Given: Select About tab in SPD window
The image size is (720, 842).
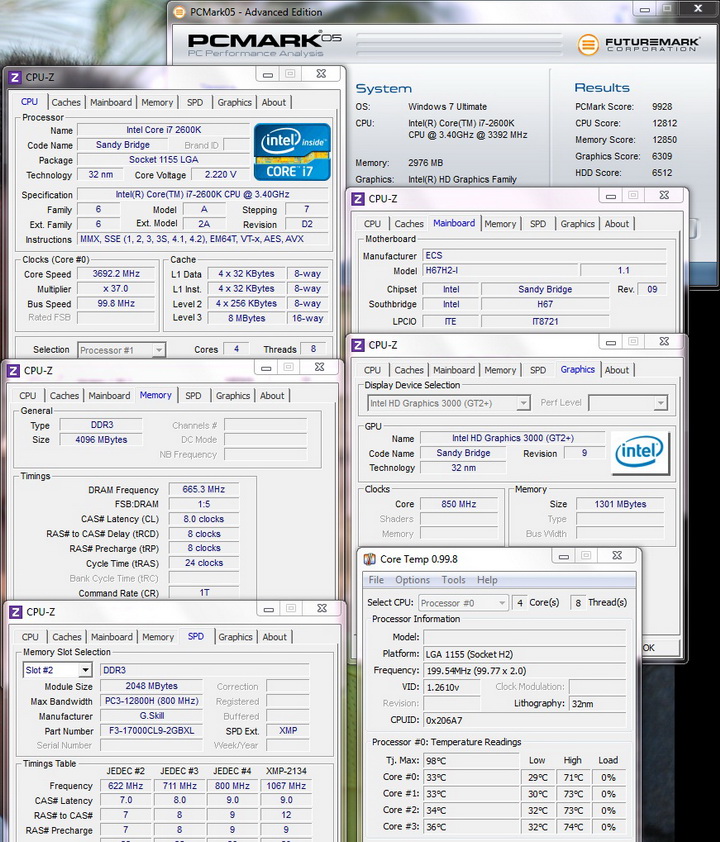Looking at the screenshot, I should click(x=274, y=637).
